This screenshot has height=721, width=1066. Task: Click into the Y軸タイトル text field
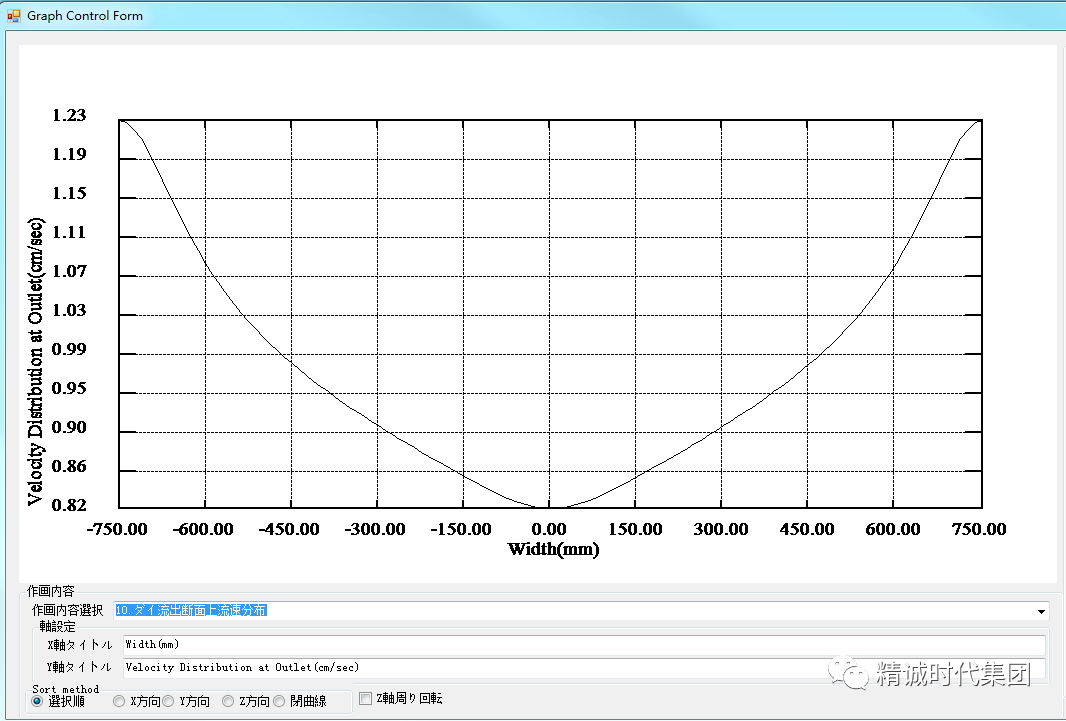coord(584,667)
